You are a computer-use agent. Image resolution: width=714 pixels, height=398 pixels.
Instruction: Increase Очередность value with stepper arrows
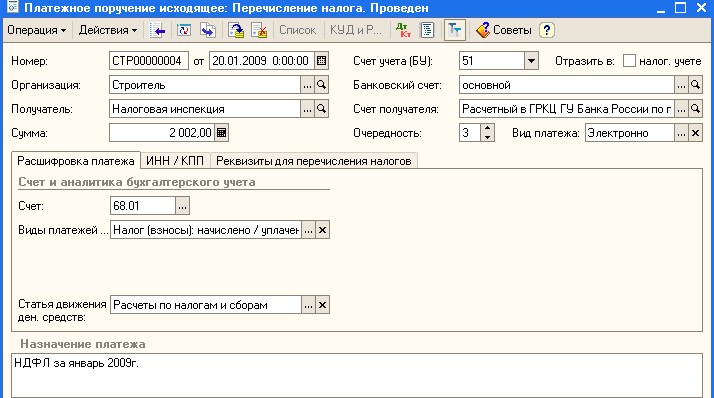coord(487,128)
